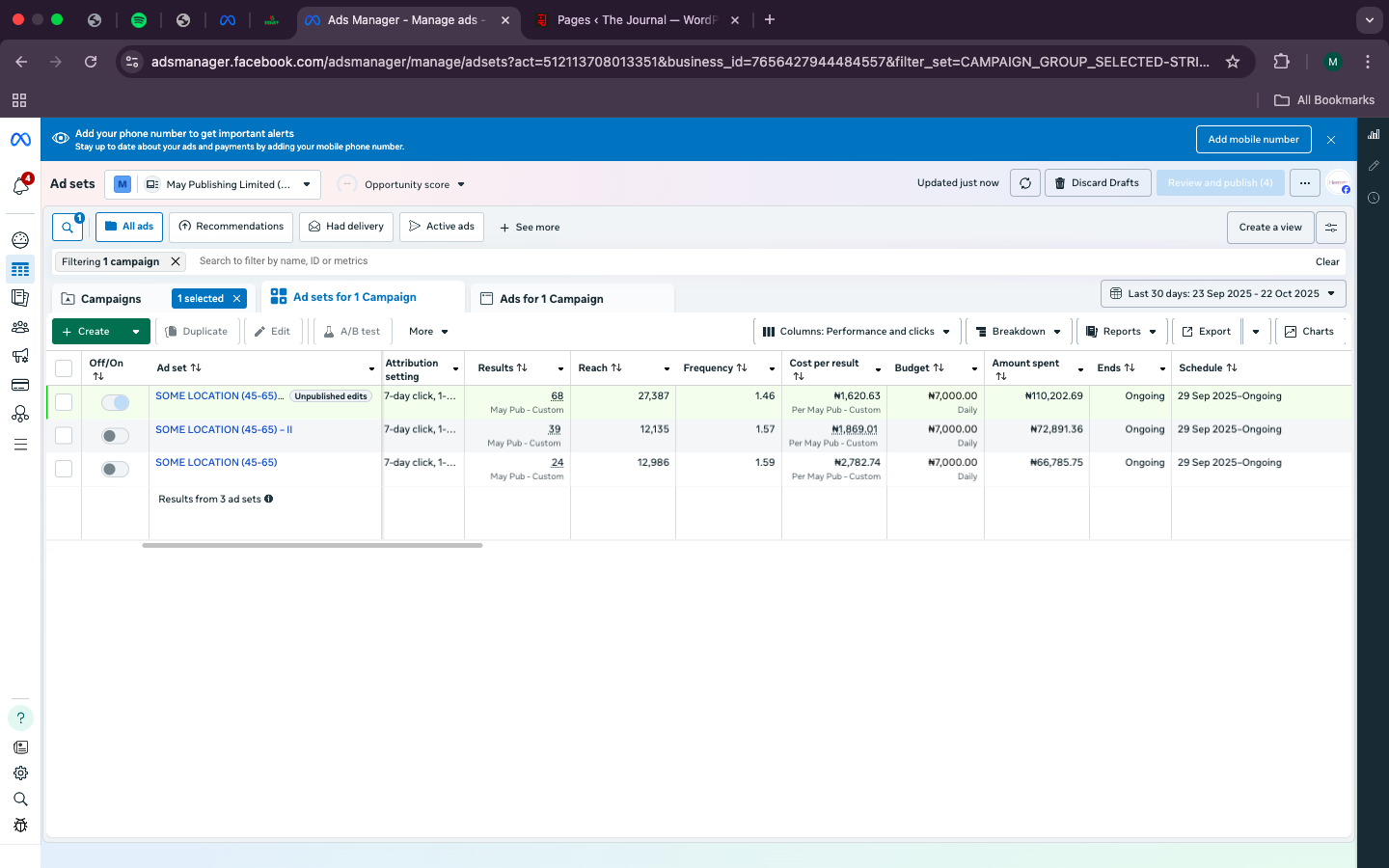Turn off the first SOME LOCATION ad set

click(x=115, y=403)
